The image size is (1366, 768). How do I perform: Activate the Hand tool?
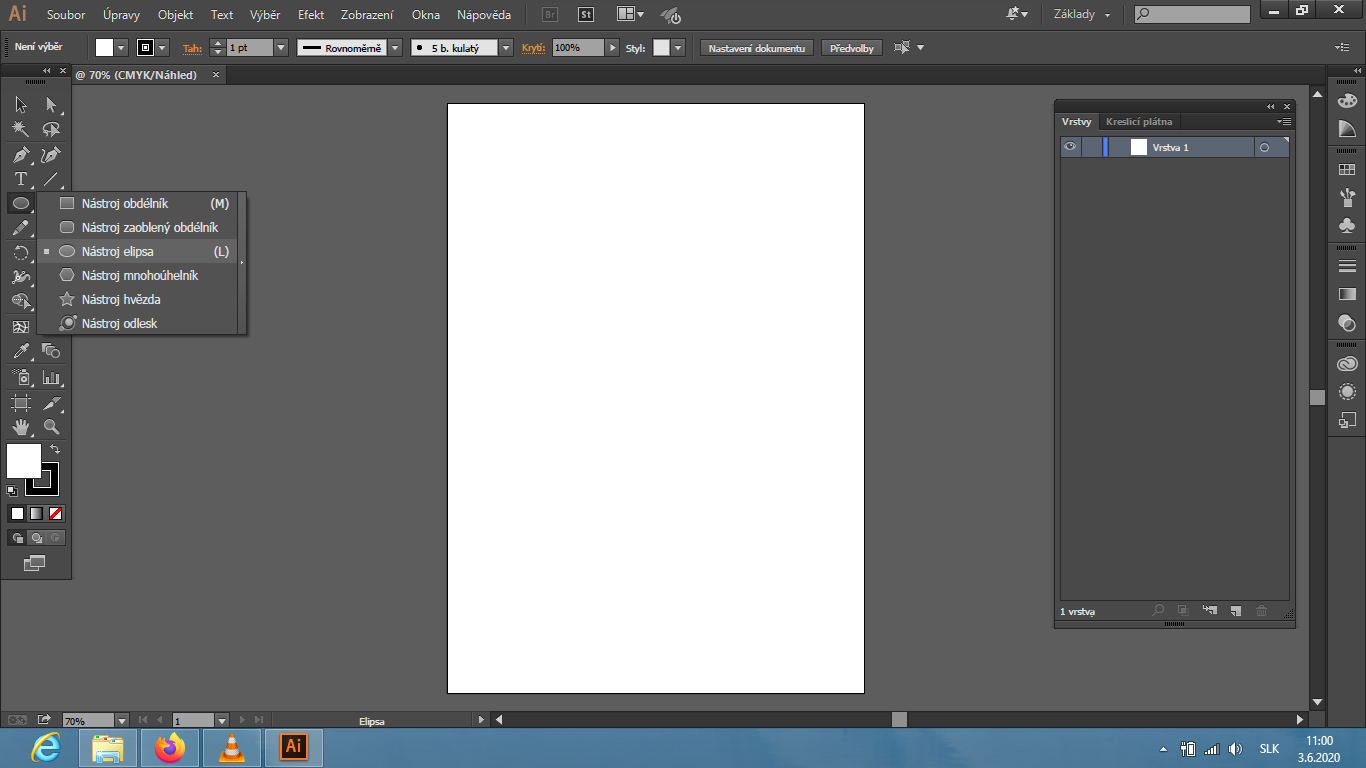click(20, 427)
